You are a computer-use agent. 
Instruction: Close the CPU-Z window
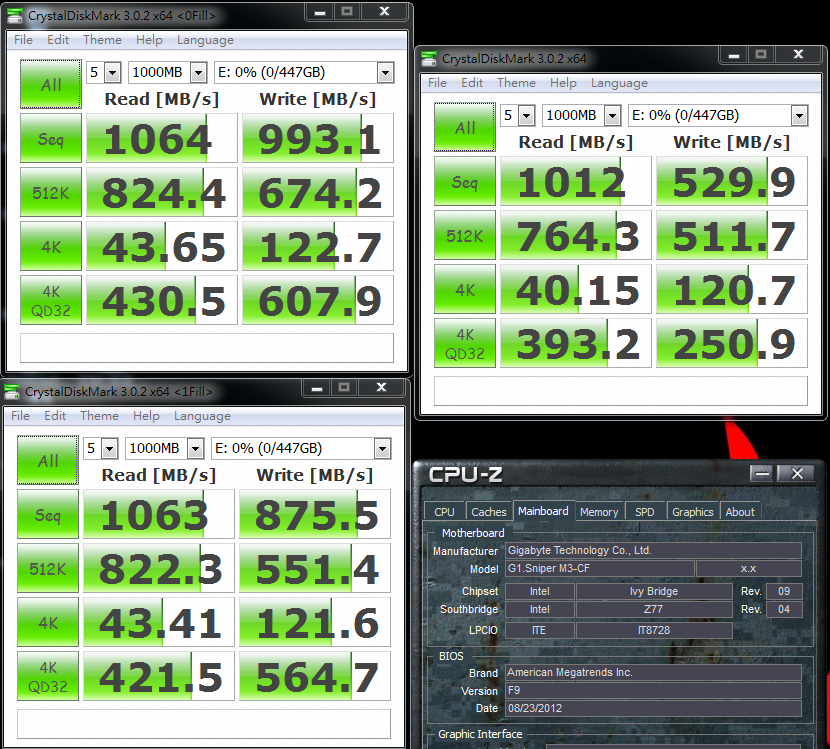pyautogui.click(x=797, y=473)
